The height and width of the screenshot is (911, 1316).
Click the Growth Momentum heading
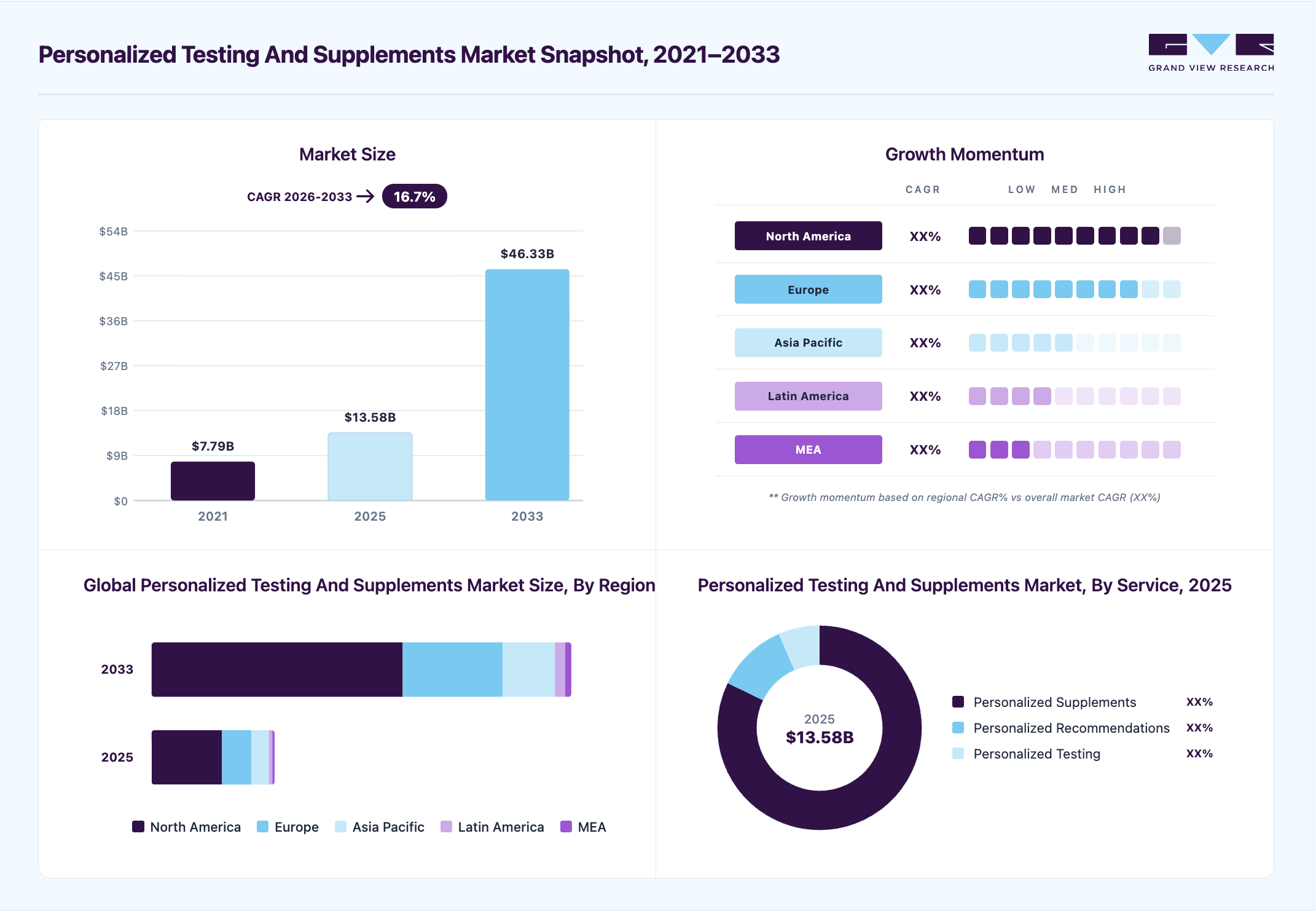[965, 154]
